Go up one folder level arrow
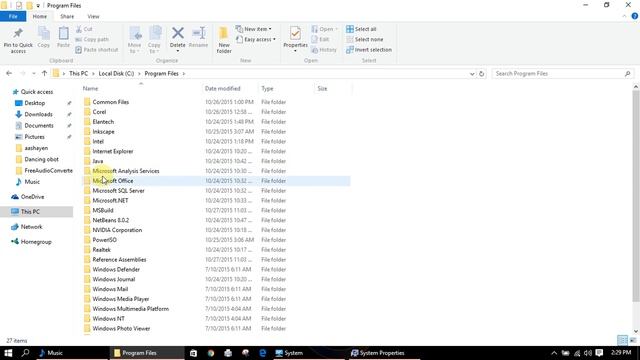The width and height of the screenshot is (640, 360). click(x=44, y=73)
